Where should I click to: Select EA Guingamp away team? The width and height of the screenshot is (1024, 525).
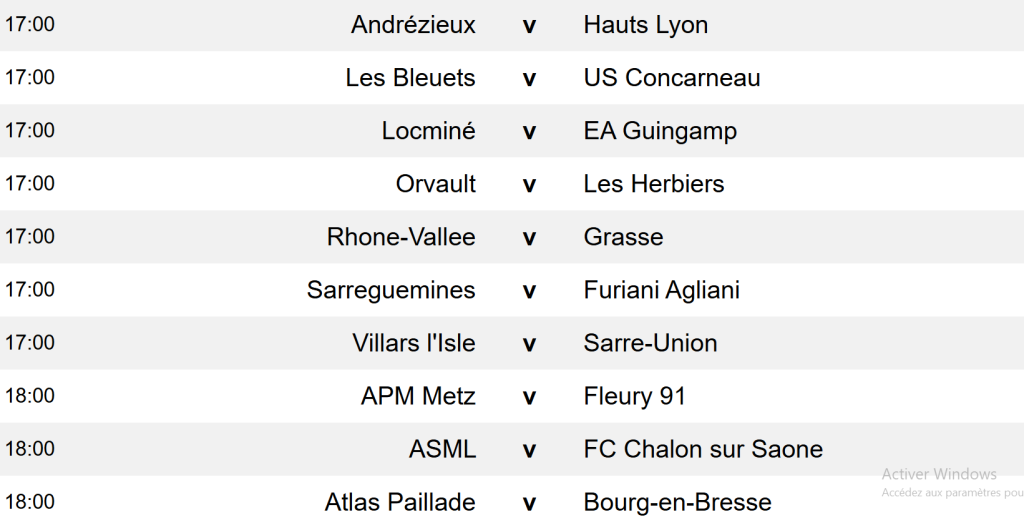click(660, 131)
